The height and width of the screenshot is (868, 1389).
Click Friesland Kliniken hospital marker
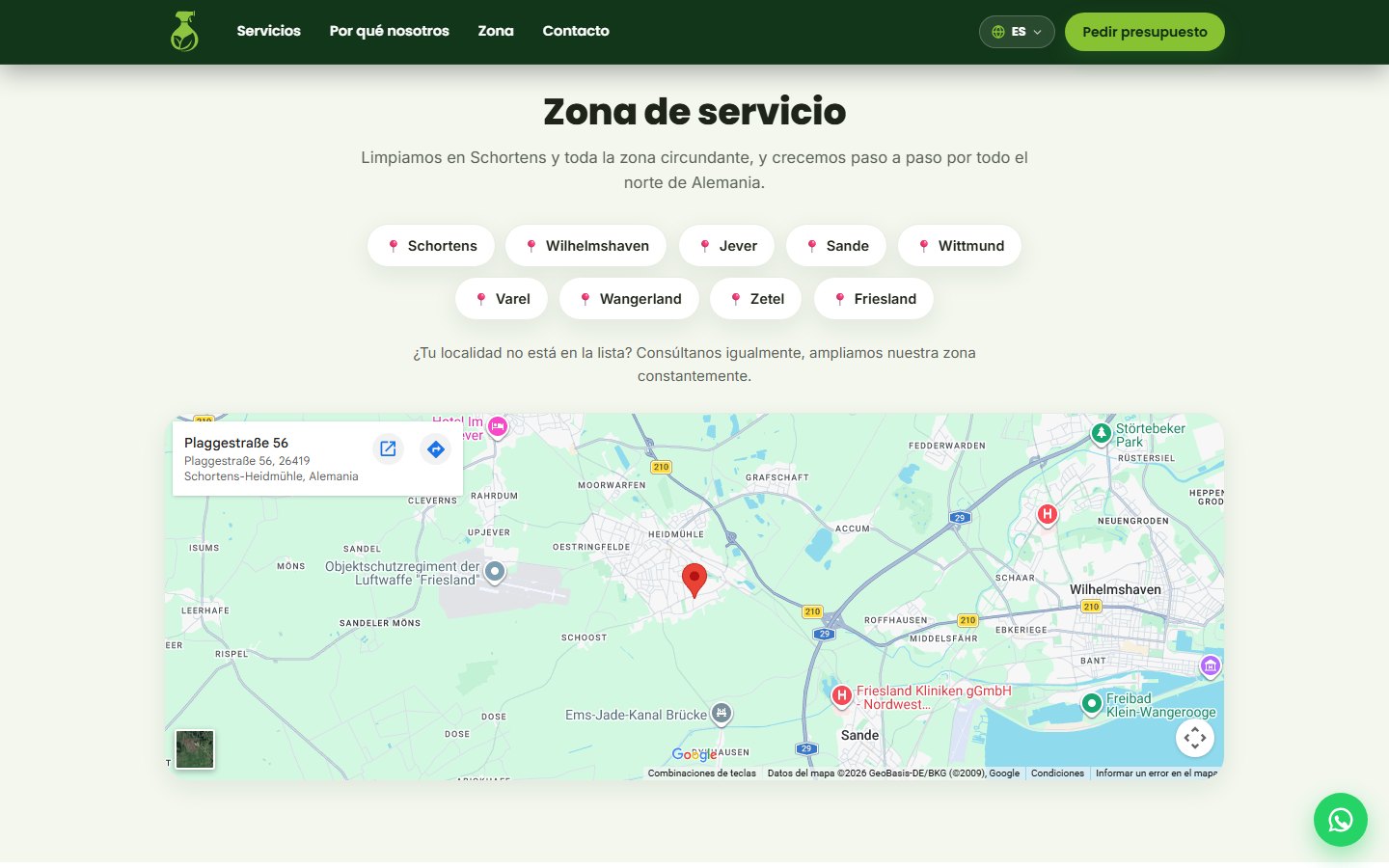(x=841, y=695)
